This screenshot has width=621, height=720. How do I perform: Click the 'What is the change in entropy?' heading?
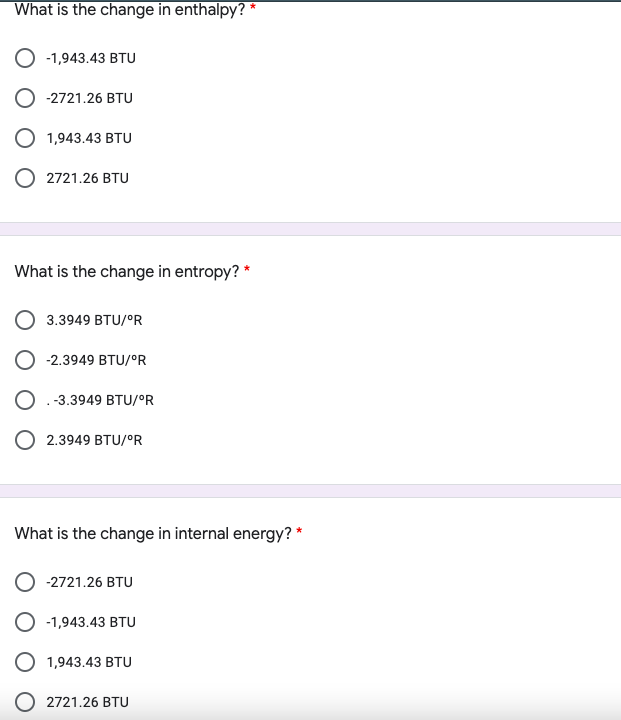(127, 272)
